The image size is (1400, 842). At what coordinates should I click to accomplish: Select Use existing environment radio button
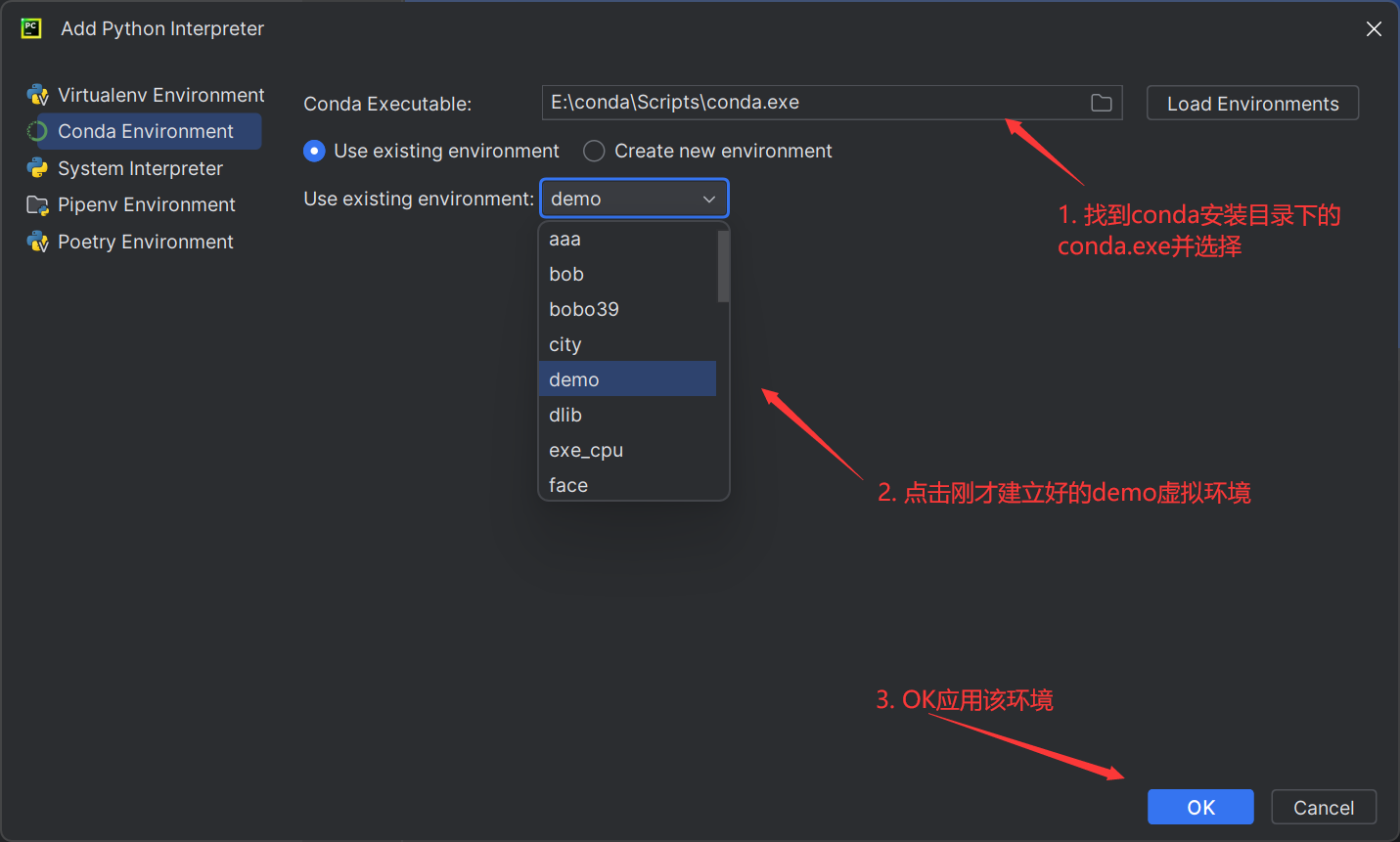[314, 151]
